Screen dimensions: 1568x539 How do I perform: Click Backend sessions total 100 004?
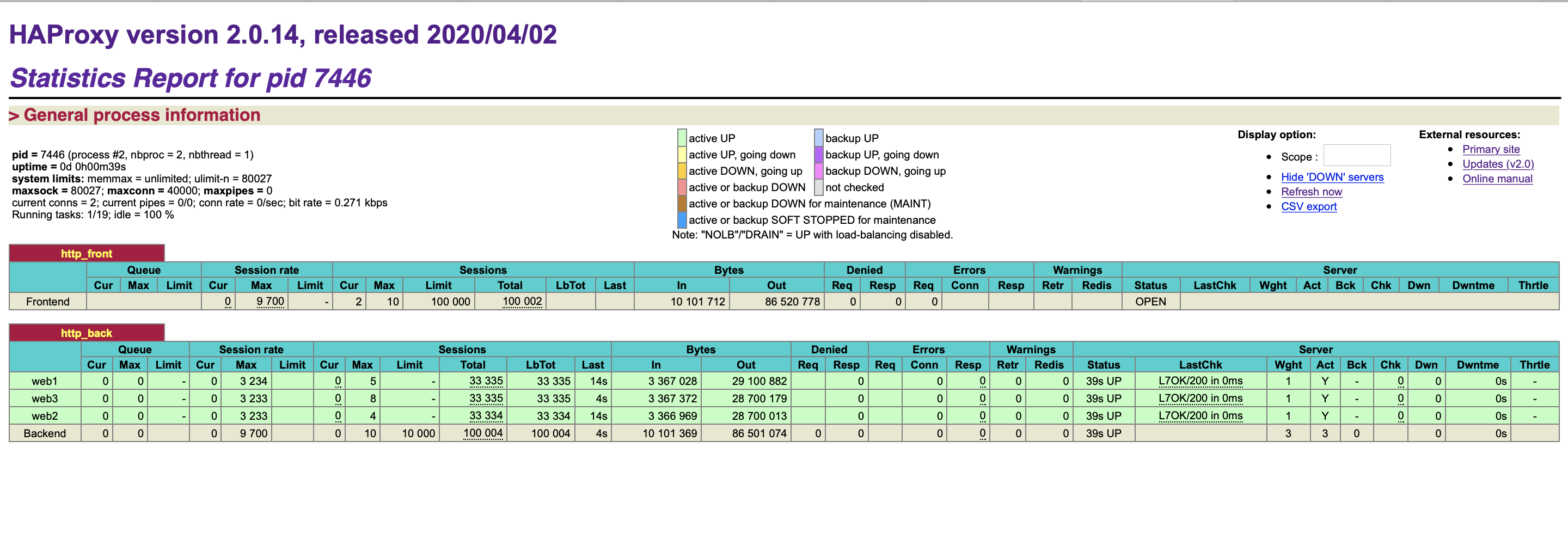pyautogui.click(x=483, y=433)
